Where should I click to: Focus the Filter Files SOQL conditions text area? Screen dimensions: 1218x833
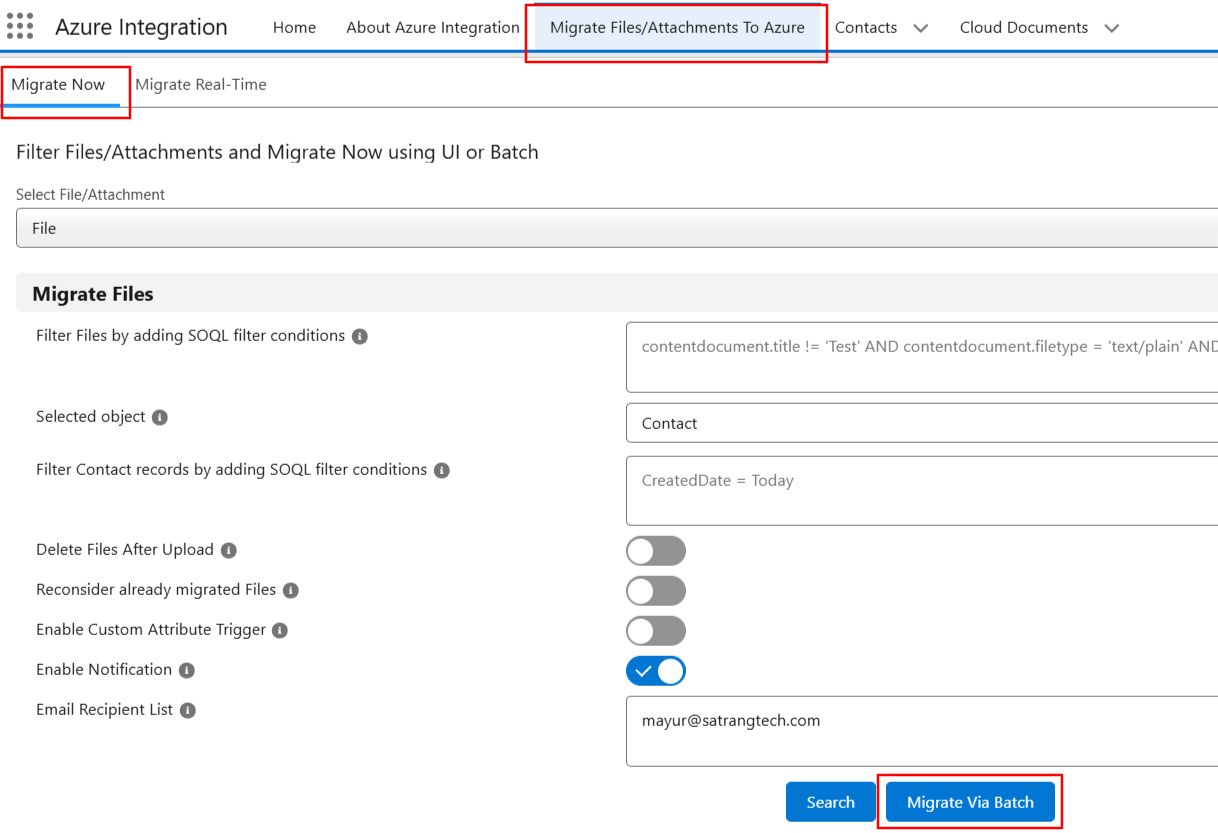click(922, 357)
